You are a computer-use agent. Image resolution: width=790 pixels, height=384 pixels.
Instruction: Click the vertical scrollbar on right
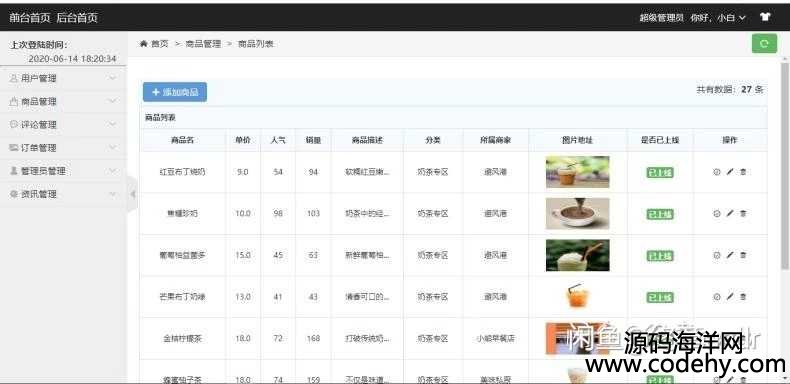(784, 166)
